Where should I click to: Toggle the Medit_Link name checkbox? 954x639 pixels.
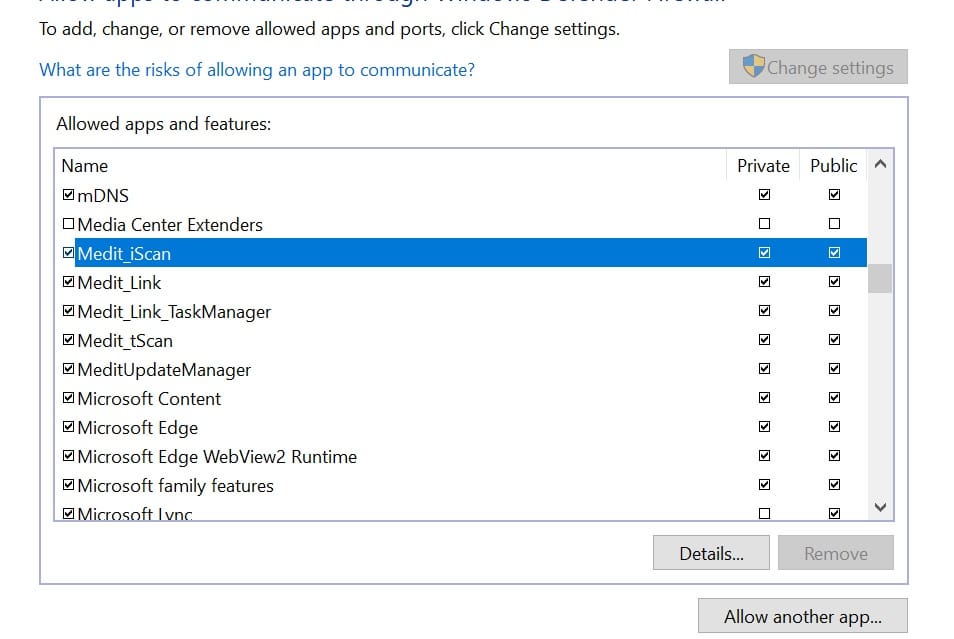click(x=68, y=282)
